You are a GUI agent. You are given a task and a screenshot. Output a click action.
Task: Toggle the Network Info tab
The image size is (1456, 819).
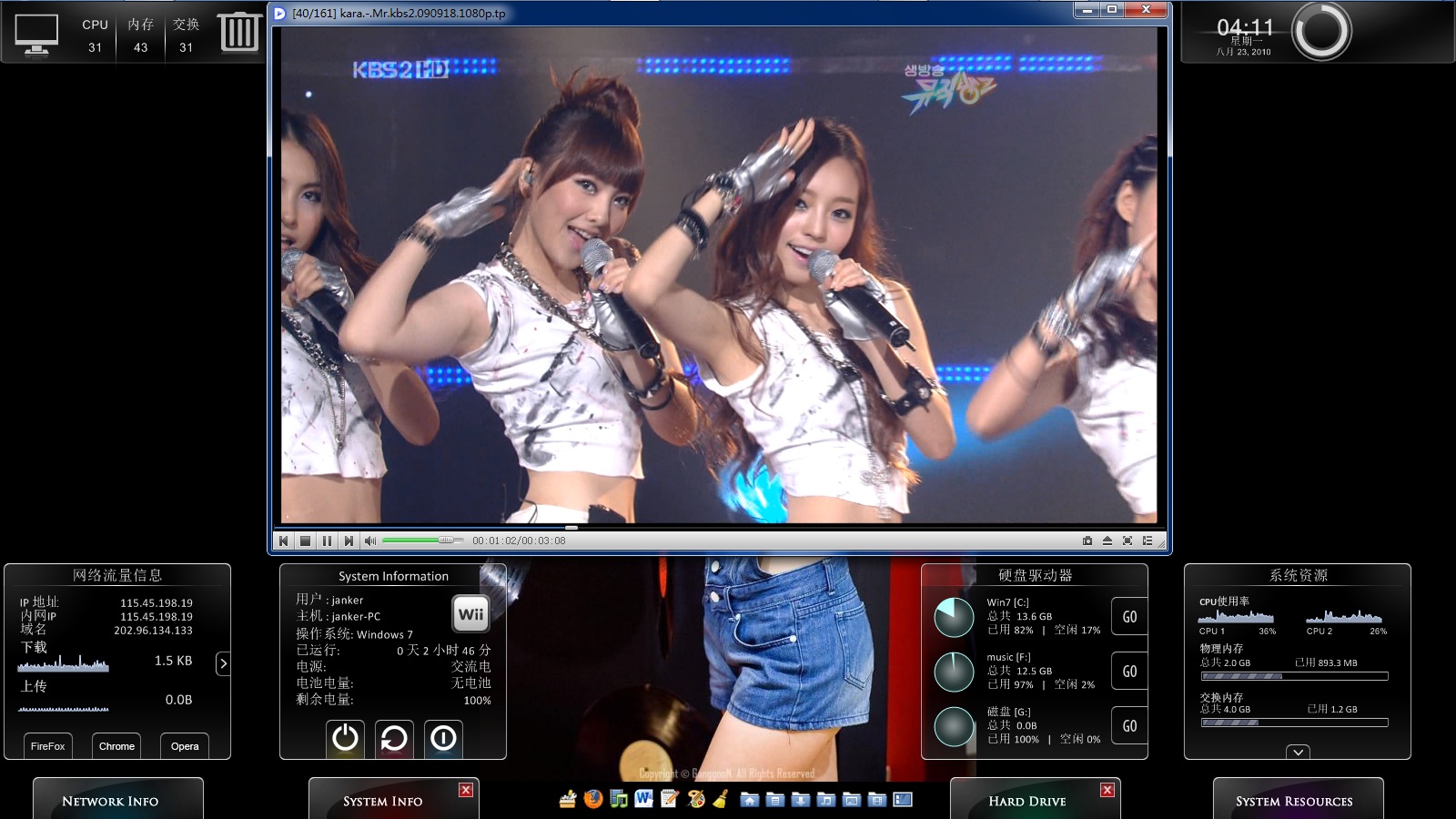click(x=118, y=799)
